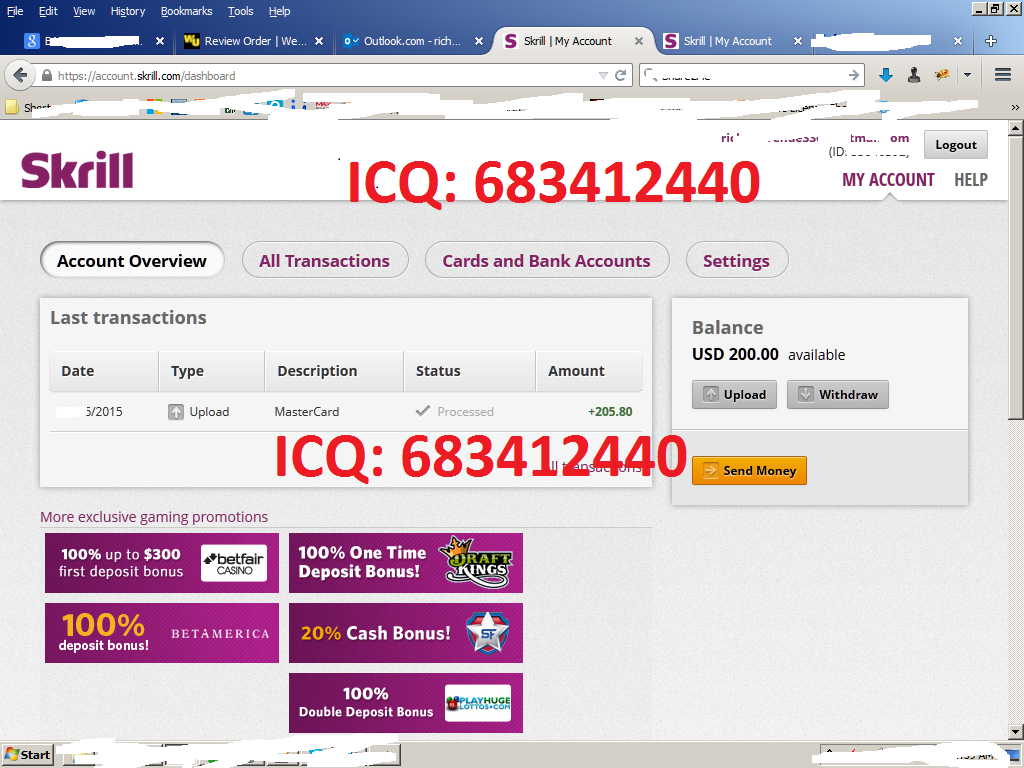This screenshot has height=768, width=1024.
Task: Open the Firefox hamburger menu
Action: point(1002,74)
